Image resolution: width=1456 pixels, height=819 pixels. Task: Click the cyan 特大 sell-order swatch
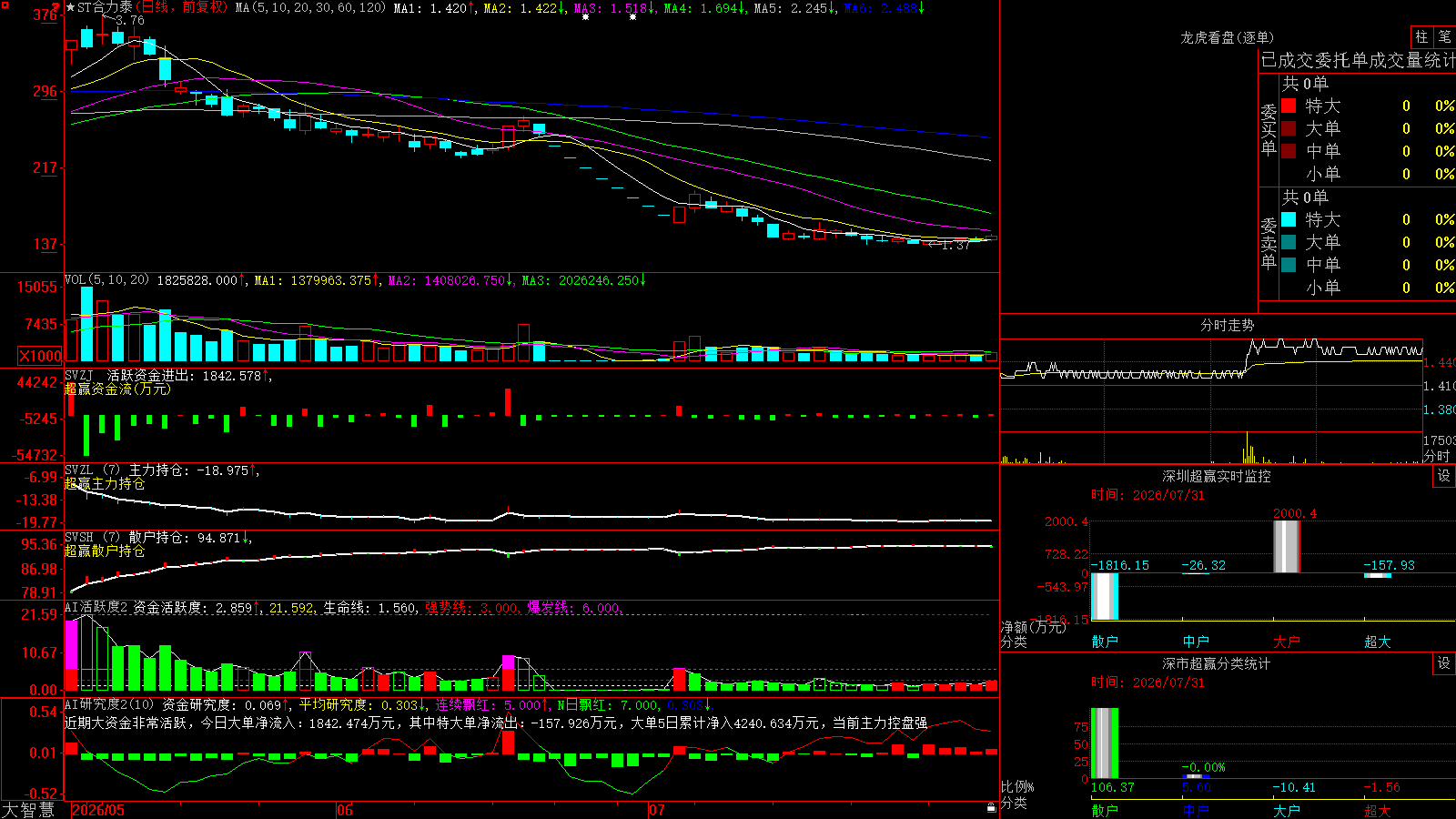[x=1289, y=219]
